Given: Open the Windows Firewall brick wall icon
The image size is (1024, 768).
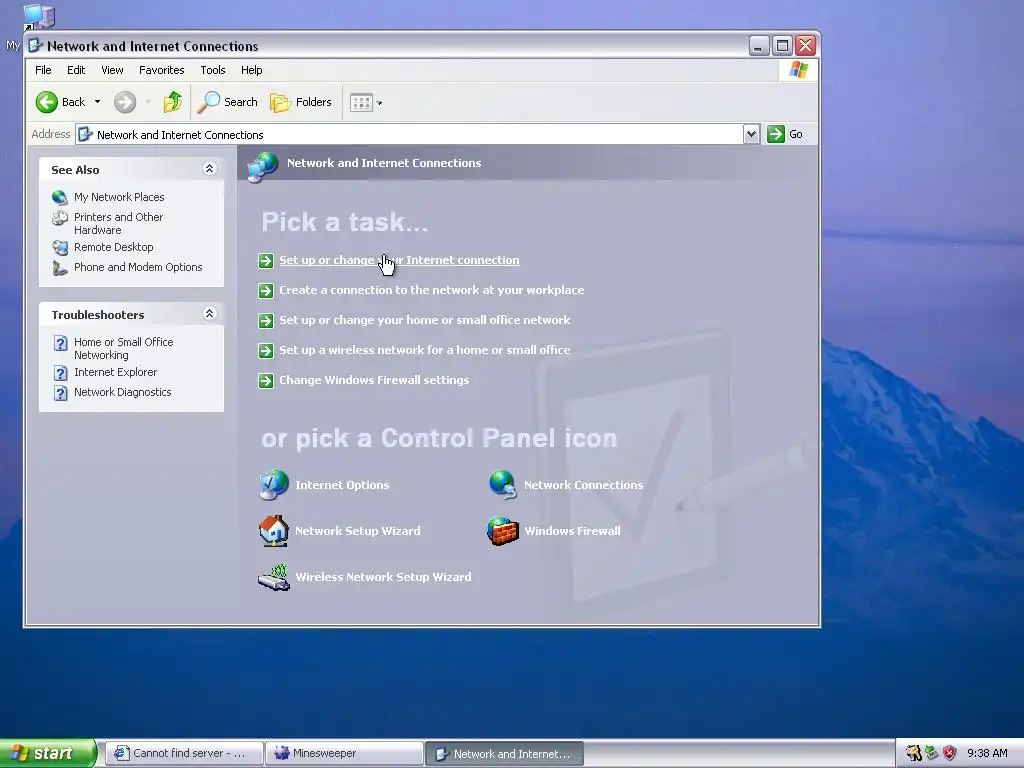Looking at the screenshot, I should click(x=503, y=530).
